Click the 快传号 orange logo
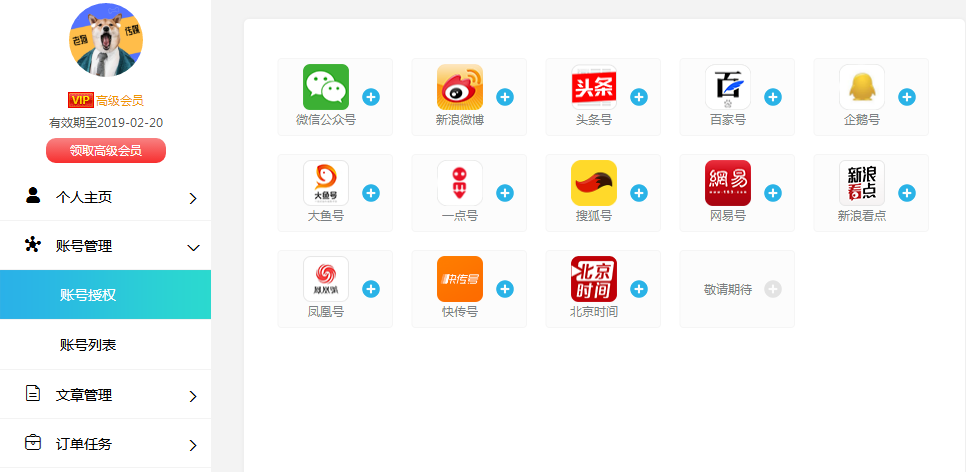Screen dimensions: 966x472 tap(460, 279)
